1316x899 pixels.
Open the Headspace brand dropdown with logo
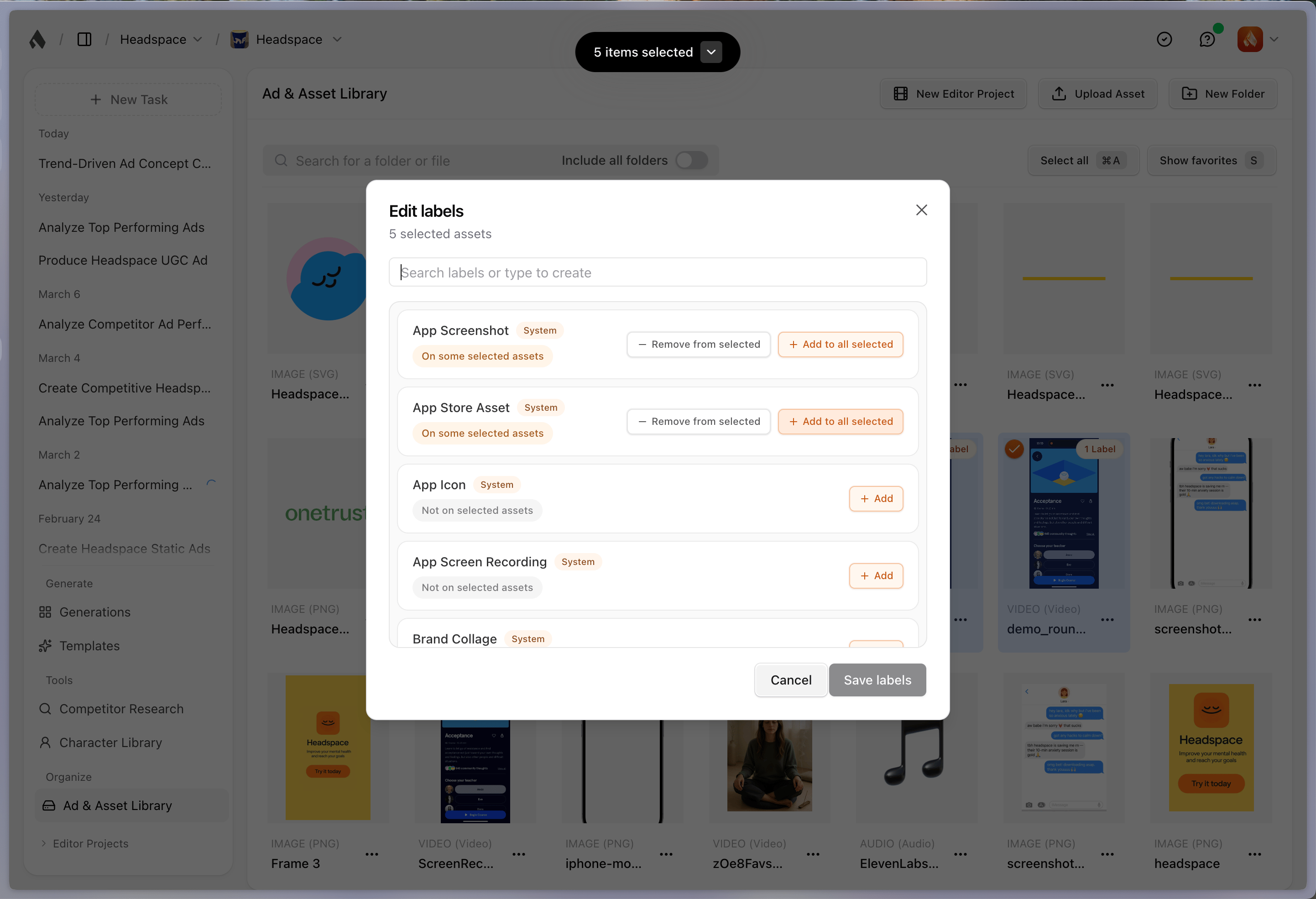tap(286, 39)
